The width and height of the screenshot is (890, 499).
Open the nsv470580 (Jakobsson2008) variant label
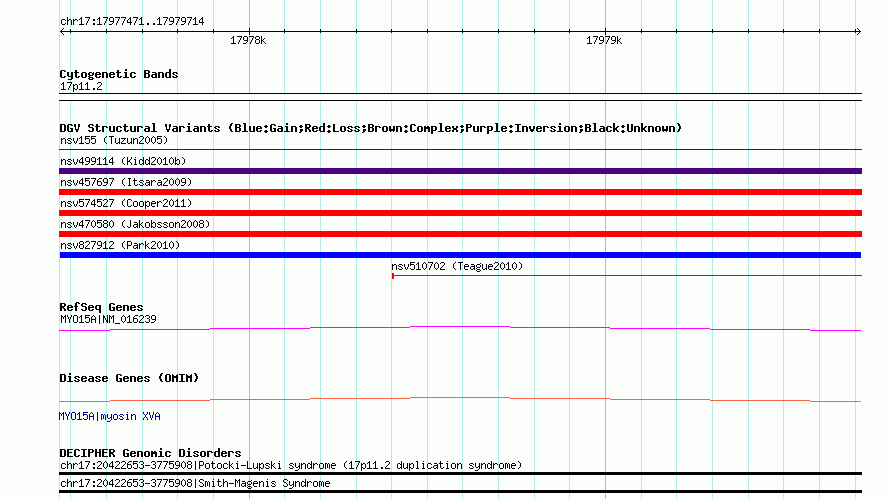click(135, 224)
